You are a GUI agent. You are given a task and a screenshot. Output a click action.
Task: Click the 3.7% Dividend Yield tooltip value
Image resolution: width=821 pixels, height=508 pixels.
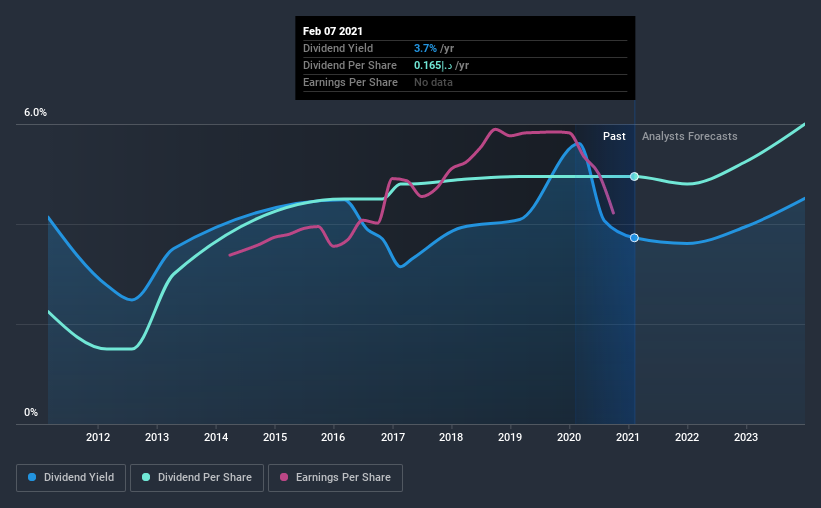click(425, 48)
